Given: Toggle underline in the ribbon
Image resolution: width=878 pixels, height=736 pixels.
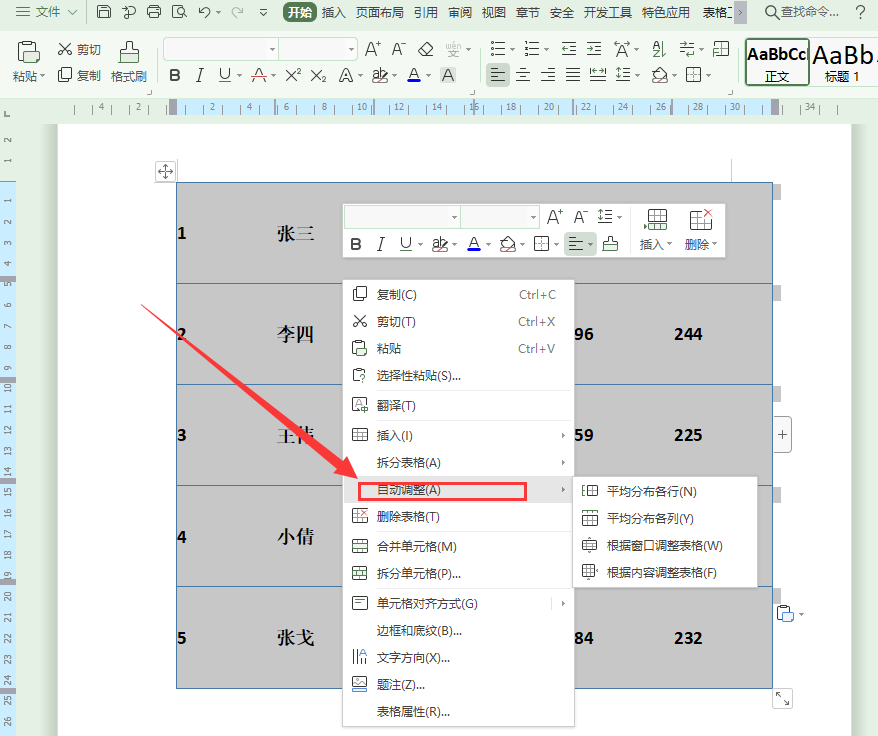Looking at the screenshot, I should click(225, 75).
